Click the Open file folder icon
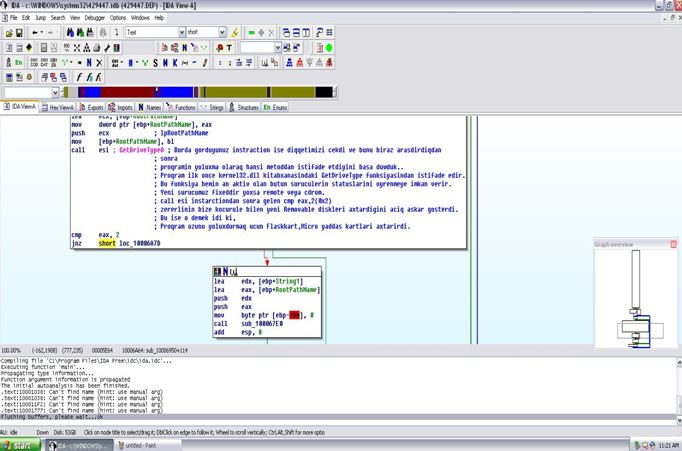The image size is (682, 451). coord(9,33)
